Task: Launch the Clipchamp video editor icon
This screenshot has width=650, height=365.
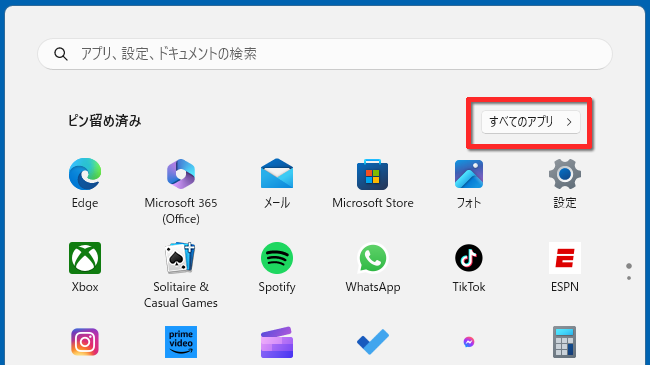Action: (277, 342)
